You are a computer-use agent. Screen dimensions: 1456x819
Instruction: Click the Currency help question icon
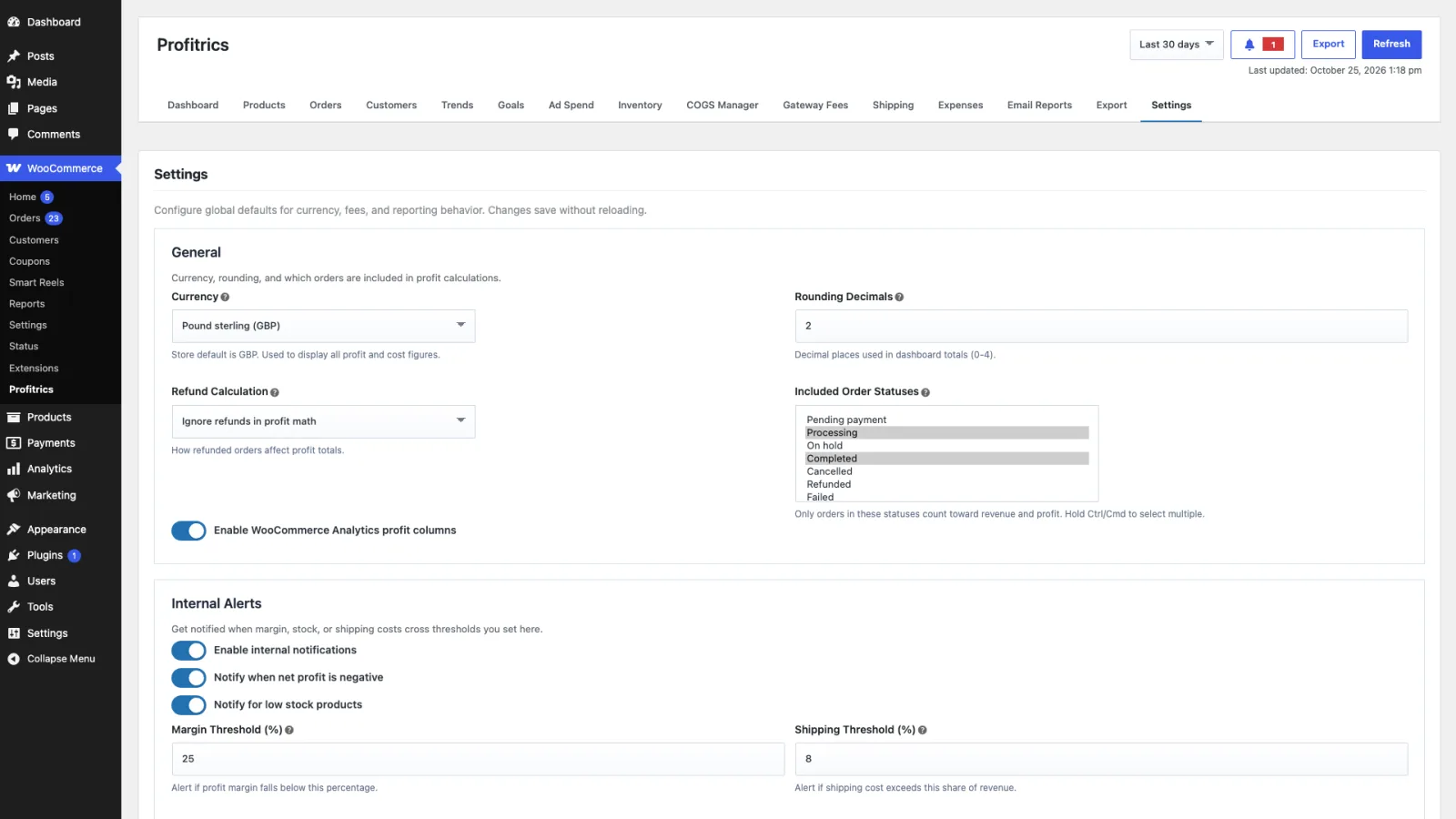[225, 298]
